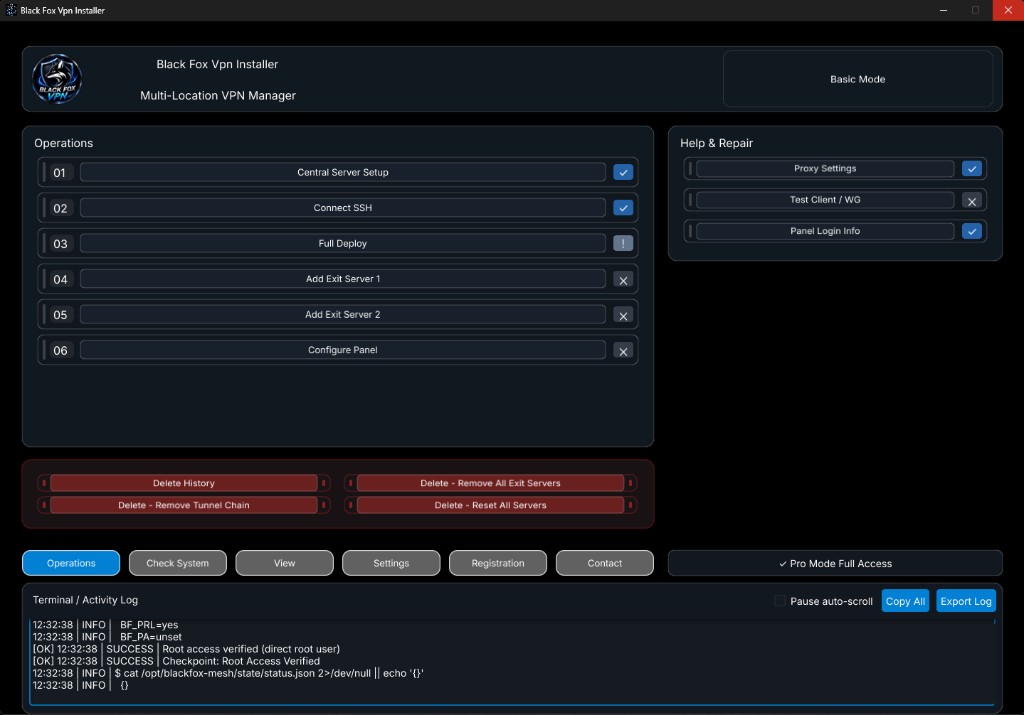
Task: Select the Operations tab
Action: coord(71,563)
